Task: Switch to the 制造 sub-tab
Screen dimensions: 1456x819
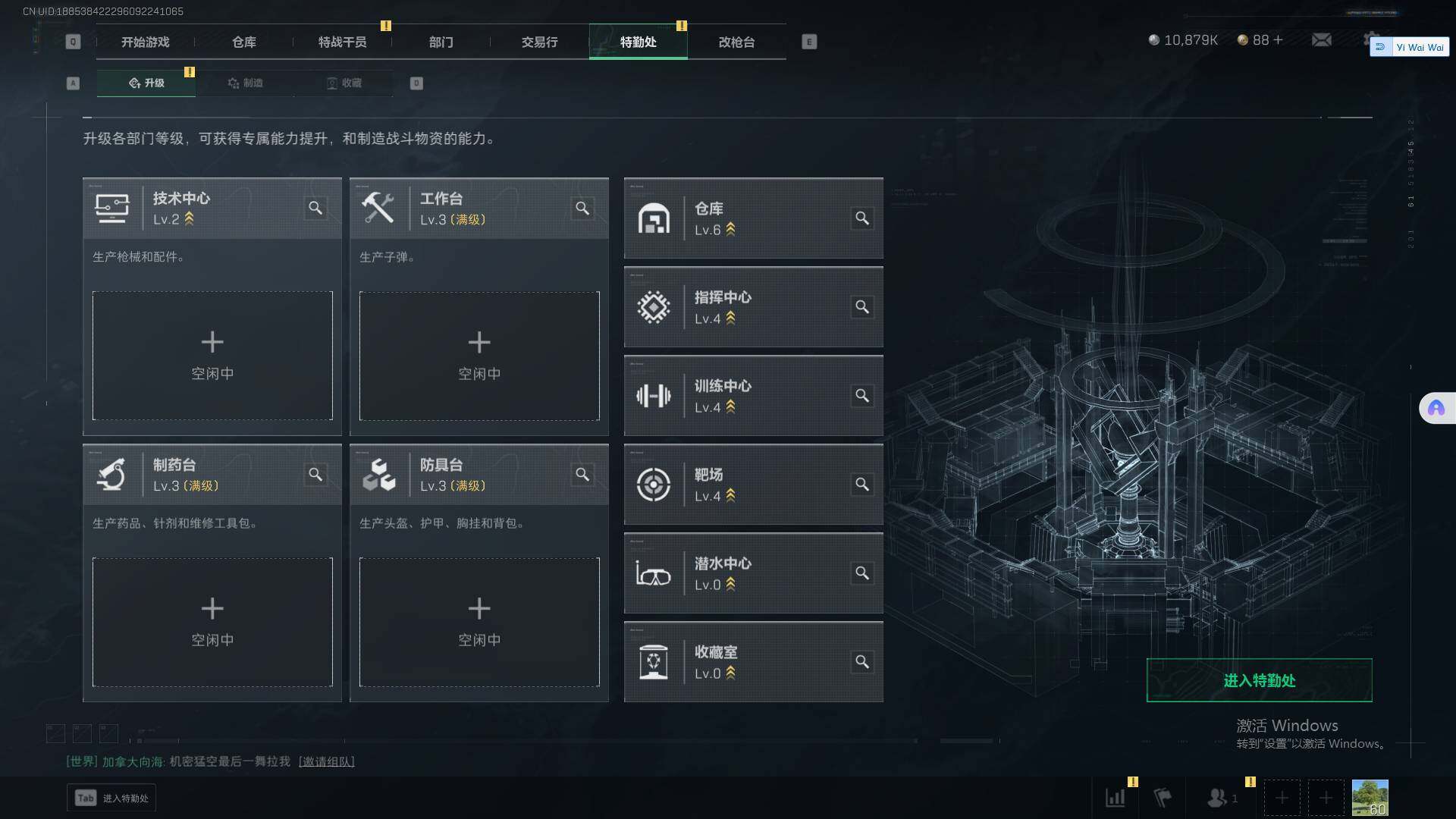Action: 245,83
